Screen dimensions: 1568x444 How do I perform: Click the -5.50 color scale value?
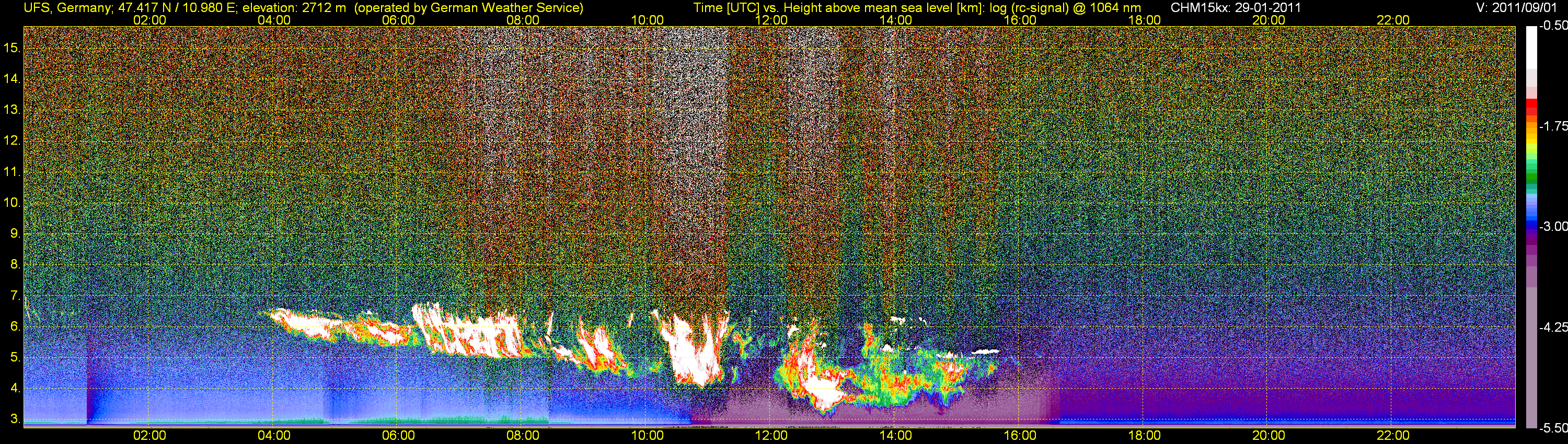point(1553,428)
